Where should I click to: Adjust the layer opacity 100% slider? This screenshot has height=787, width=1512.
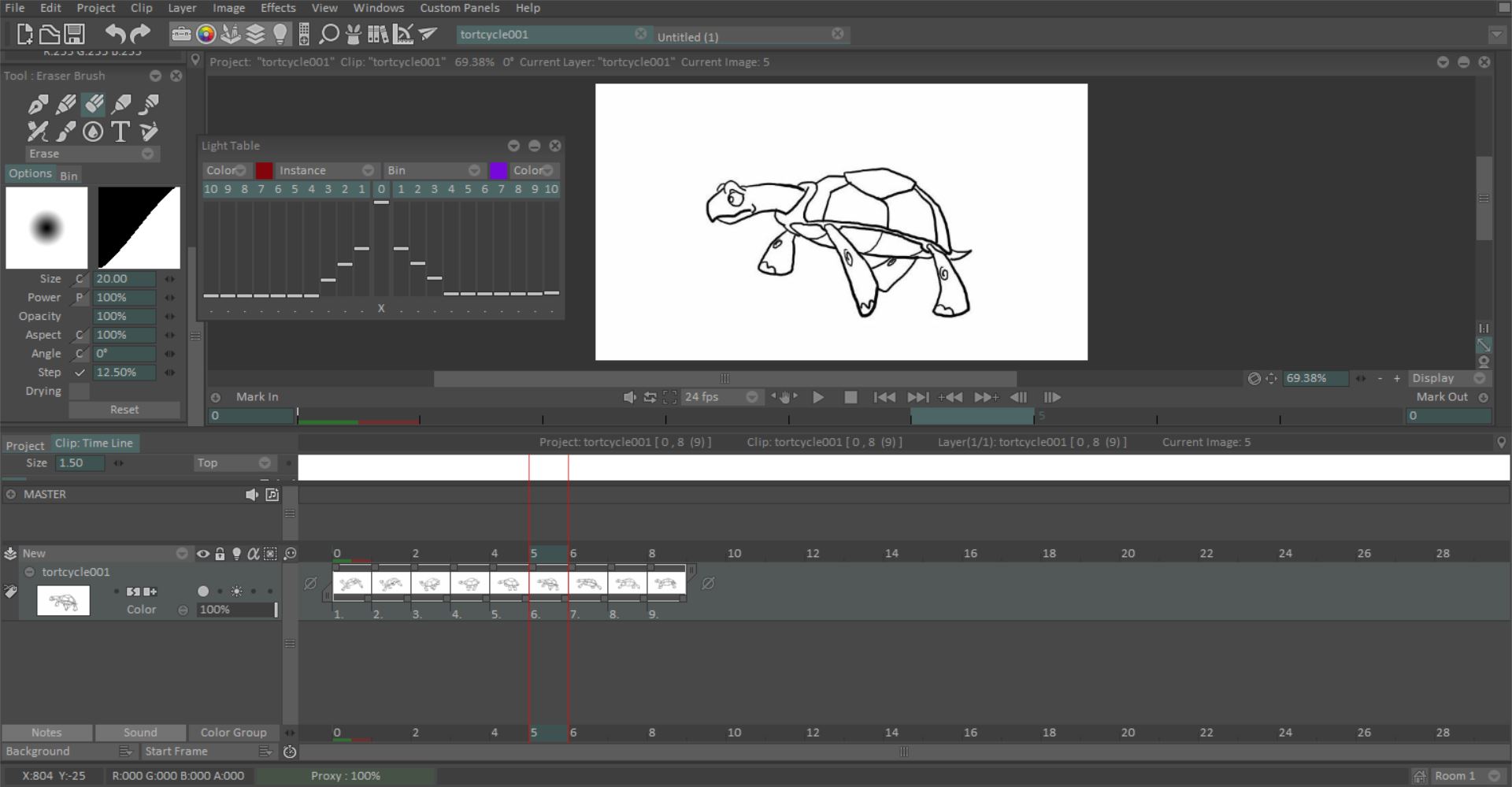[237, 610]
